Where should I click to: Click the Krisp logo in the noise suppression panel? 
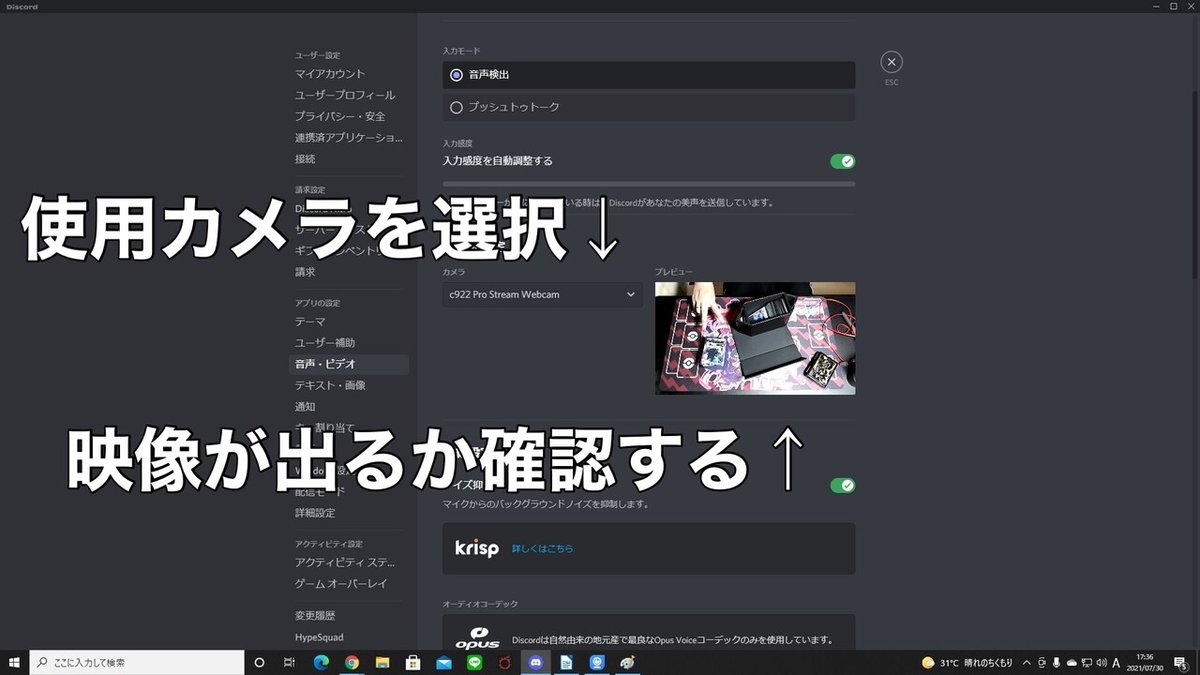tap(477, 548)
